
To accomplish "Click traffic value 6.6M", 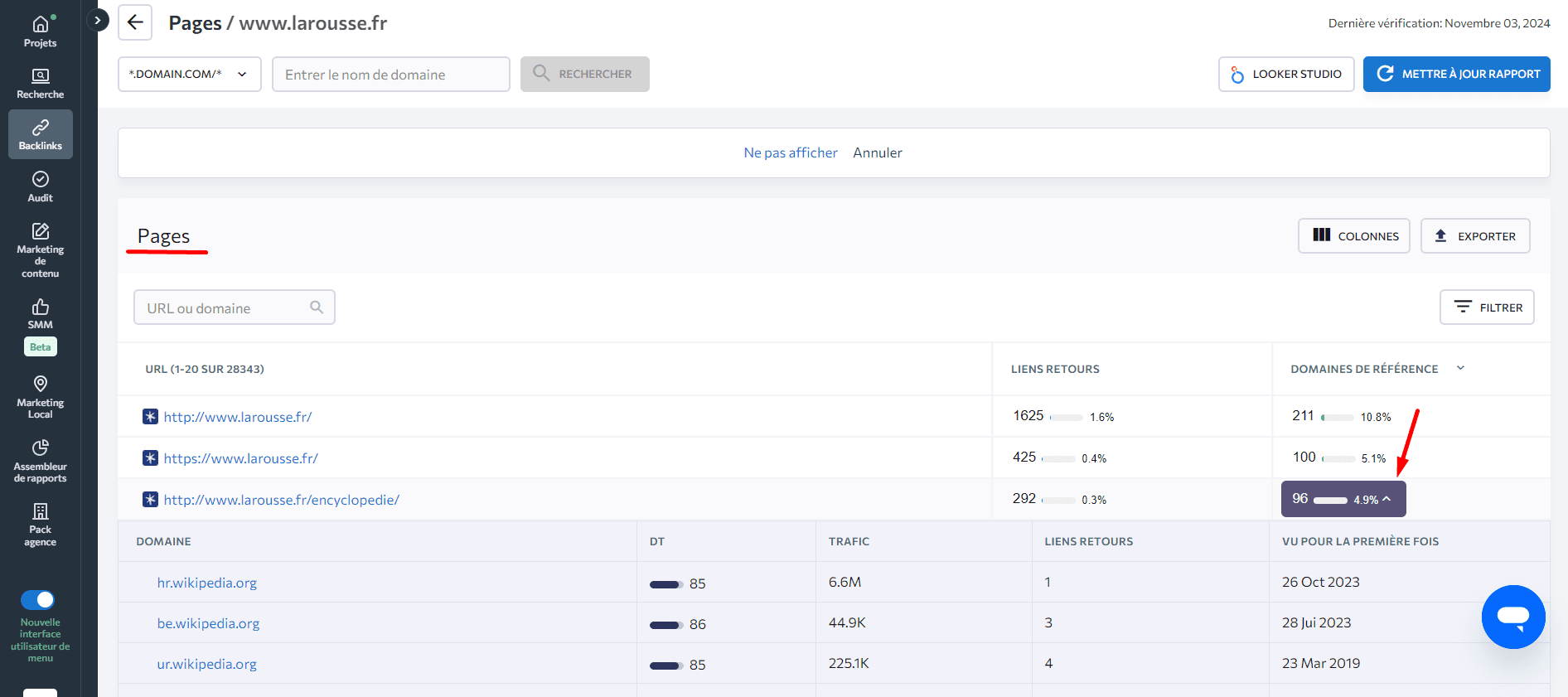I will coord(844,582).
